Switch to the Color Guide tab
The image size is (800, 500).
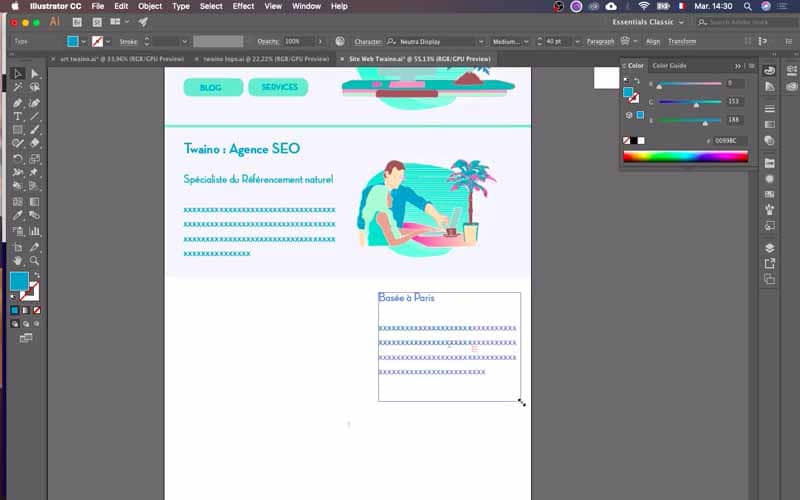point(669,66)
